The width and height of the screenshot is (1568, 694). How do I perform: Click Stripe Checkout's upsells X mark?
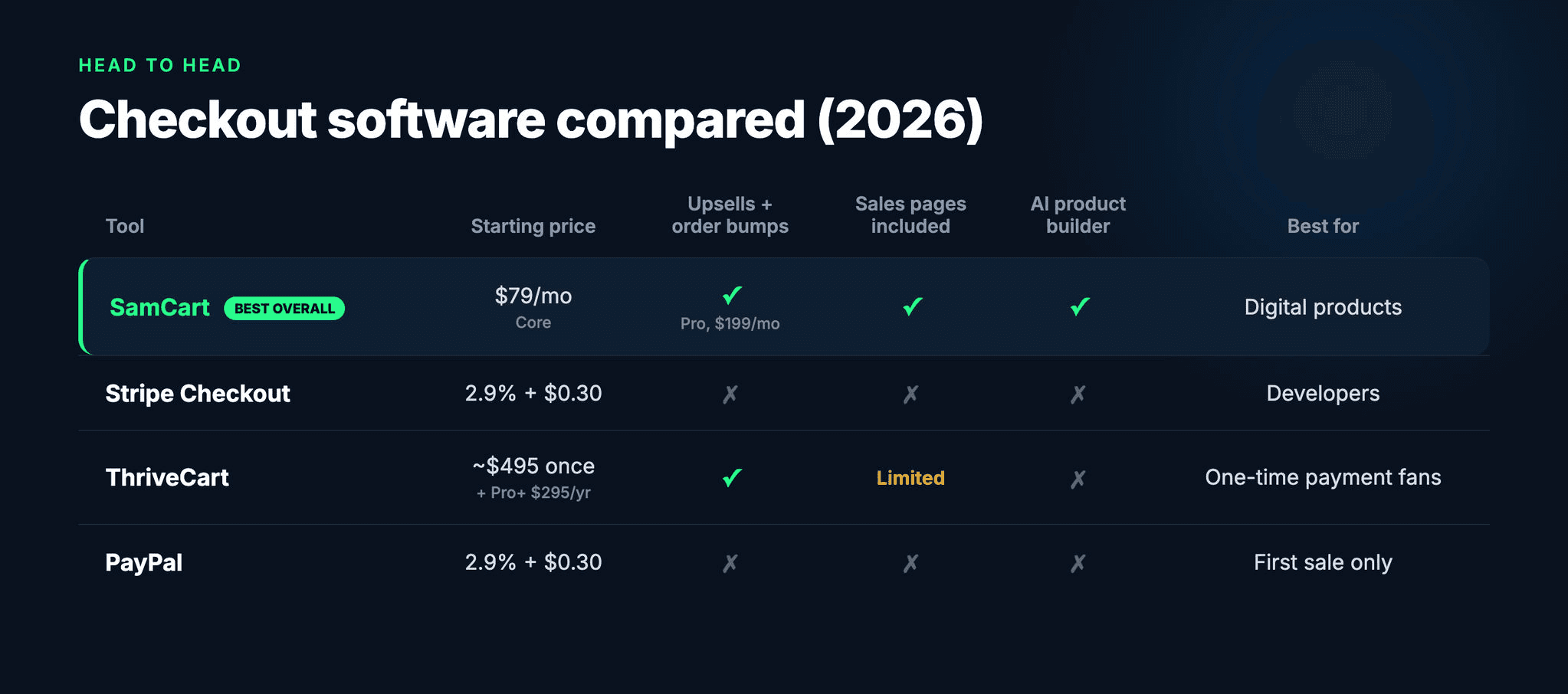(730, 394)
